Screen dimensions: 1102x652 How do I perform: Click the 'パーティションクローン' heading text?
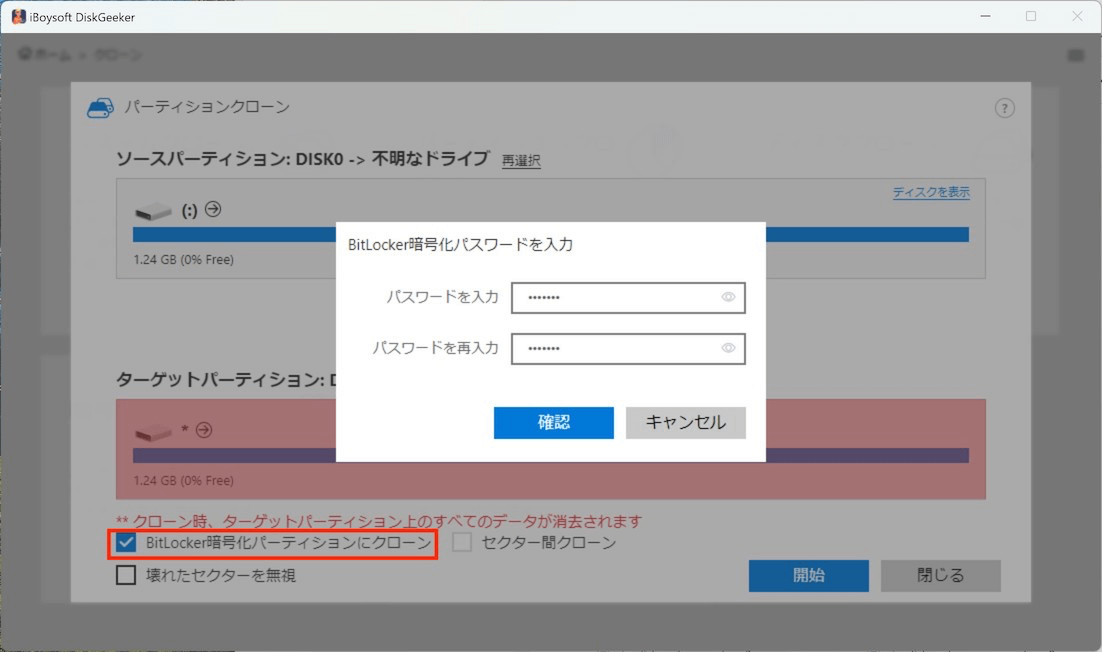(207, 107)
